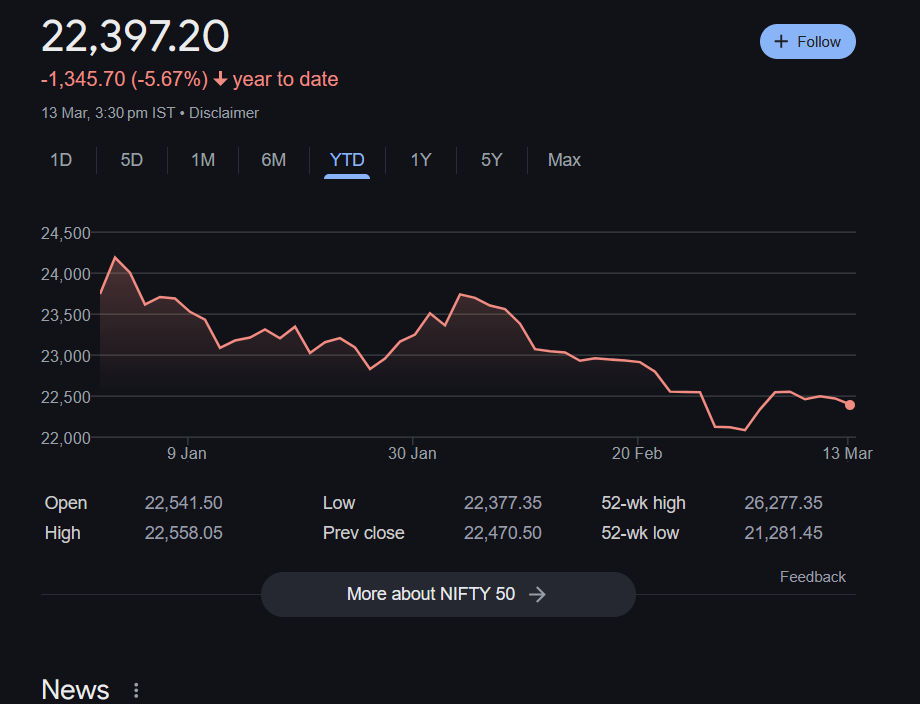View the 1Y chart range
Image resolution: width=920 pixels, height=704 pixels.
[421, 160]
